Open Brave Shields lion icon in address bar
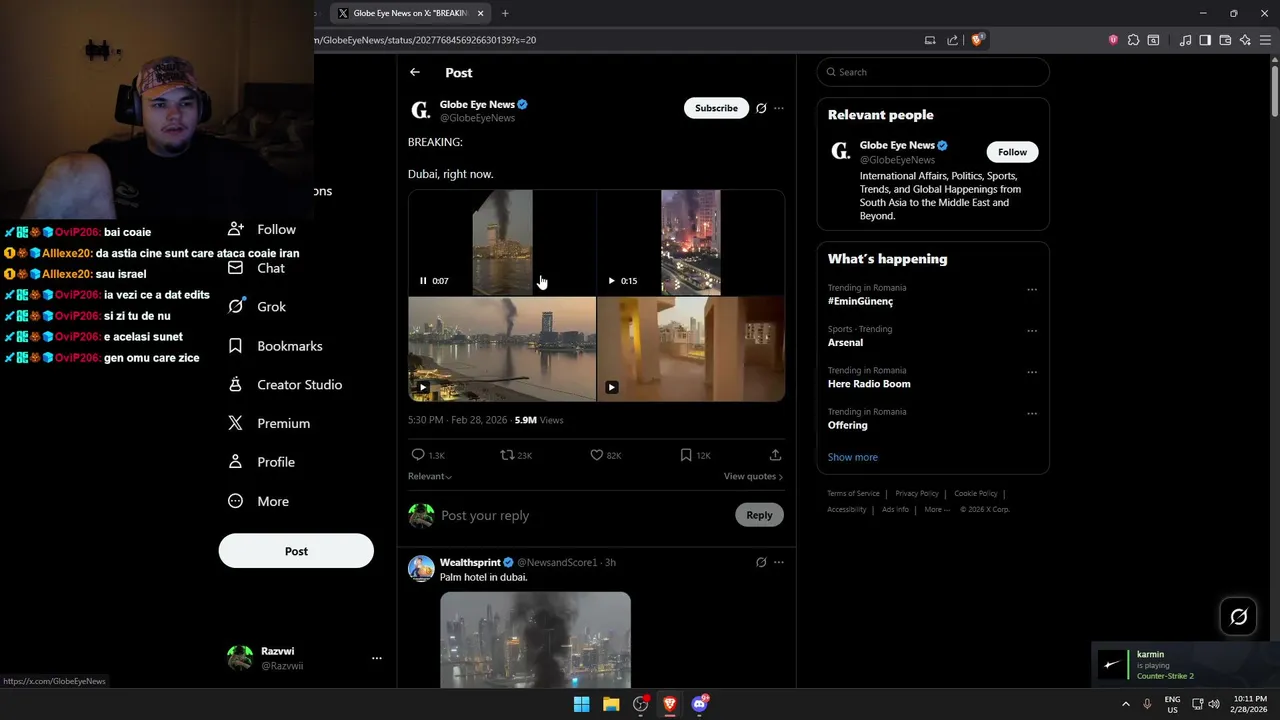1280x720 pixels. [x=977, y=40]
